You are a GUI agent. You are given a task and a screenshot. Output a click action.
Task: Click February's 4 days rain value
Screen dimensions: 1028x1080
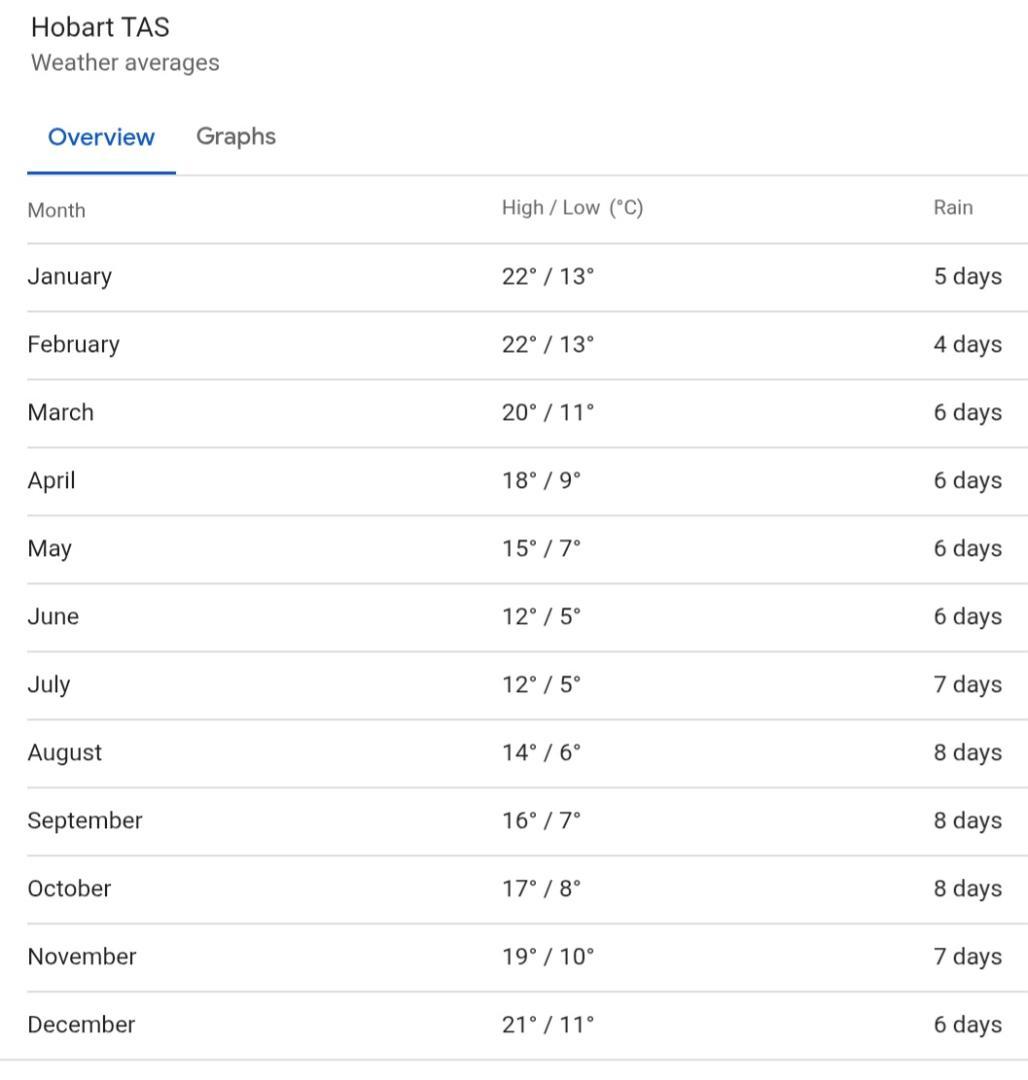pyautogui.click(x=967, y=344)
